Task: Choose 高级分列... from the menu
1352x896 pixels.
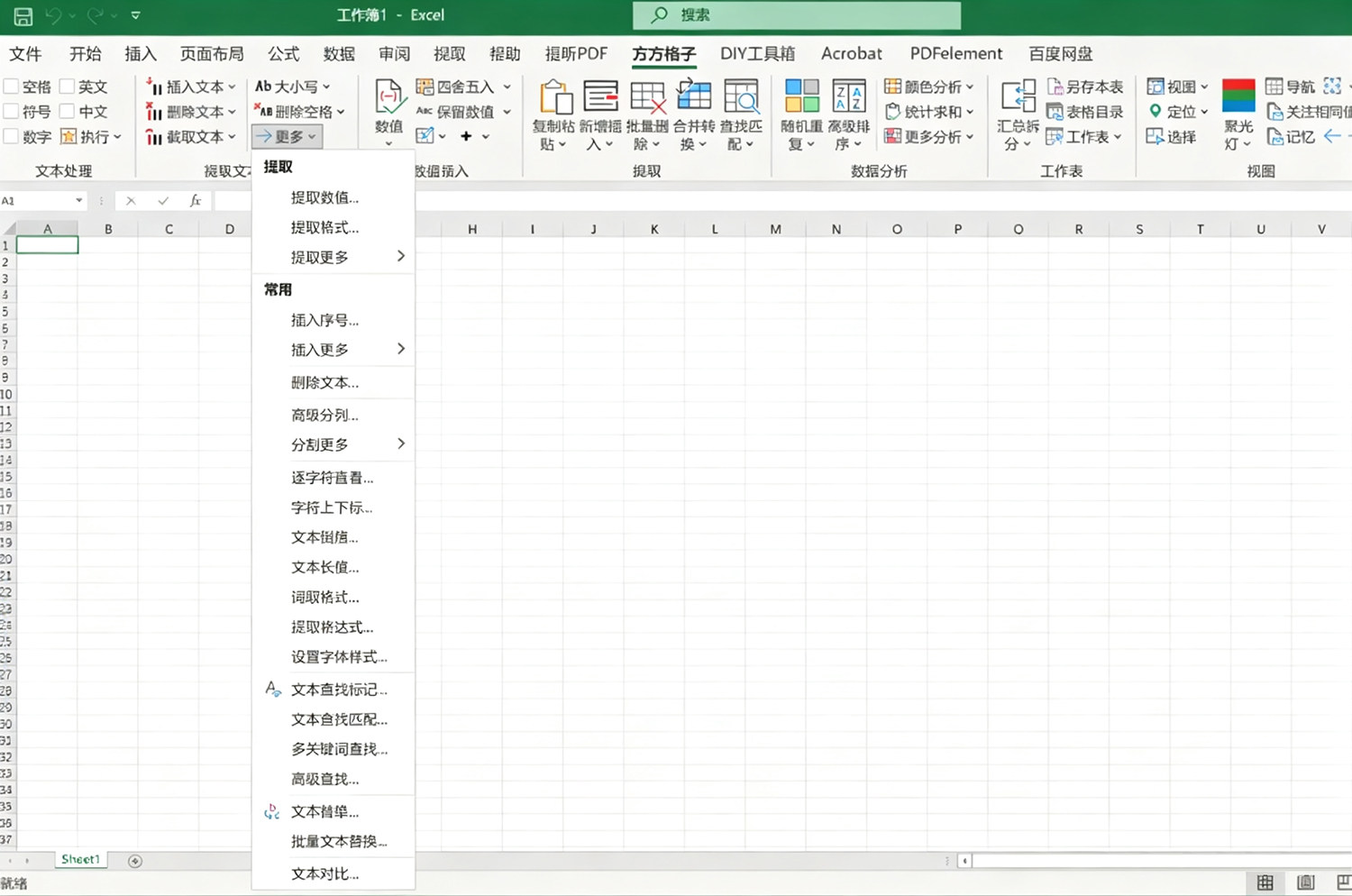Action: tap(324, 416)
